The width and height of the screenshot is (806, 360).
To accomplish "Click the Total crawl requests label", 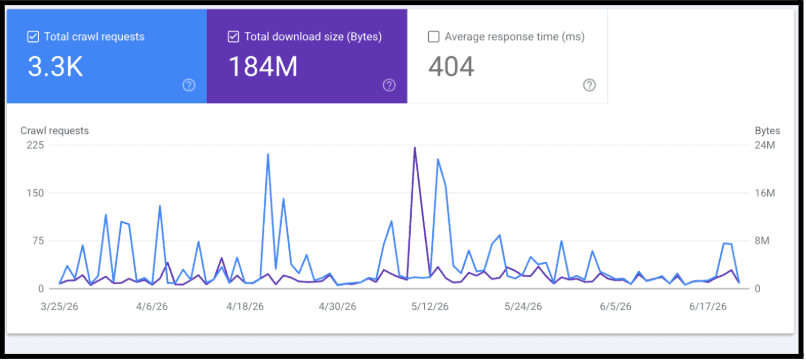I will click(94, 37).
